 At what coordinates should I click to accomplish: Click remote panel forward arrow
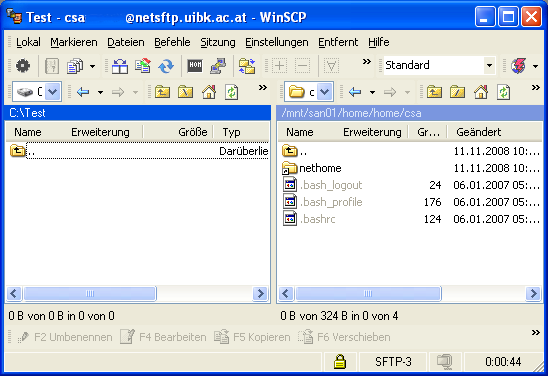click(390, 92)
